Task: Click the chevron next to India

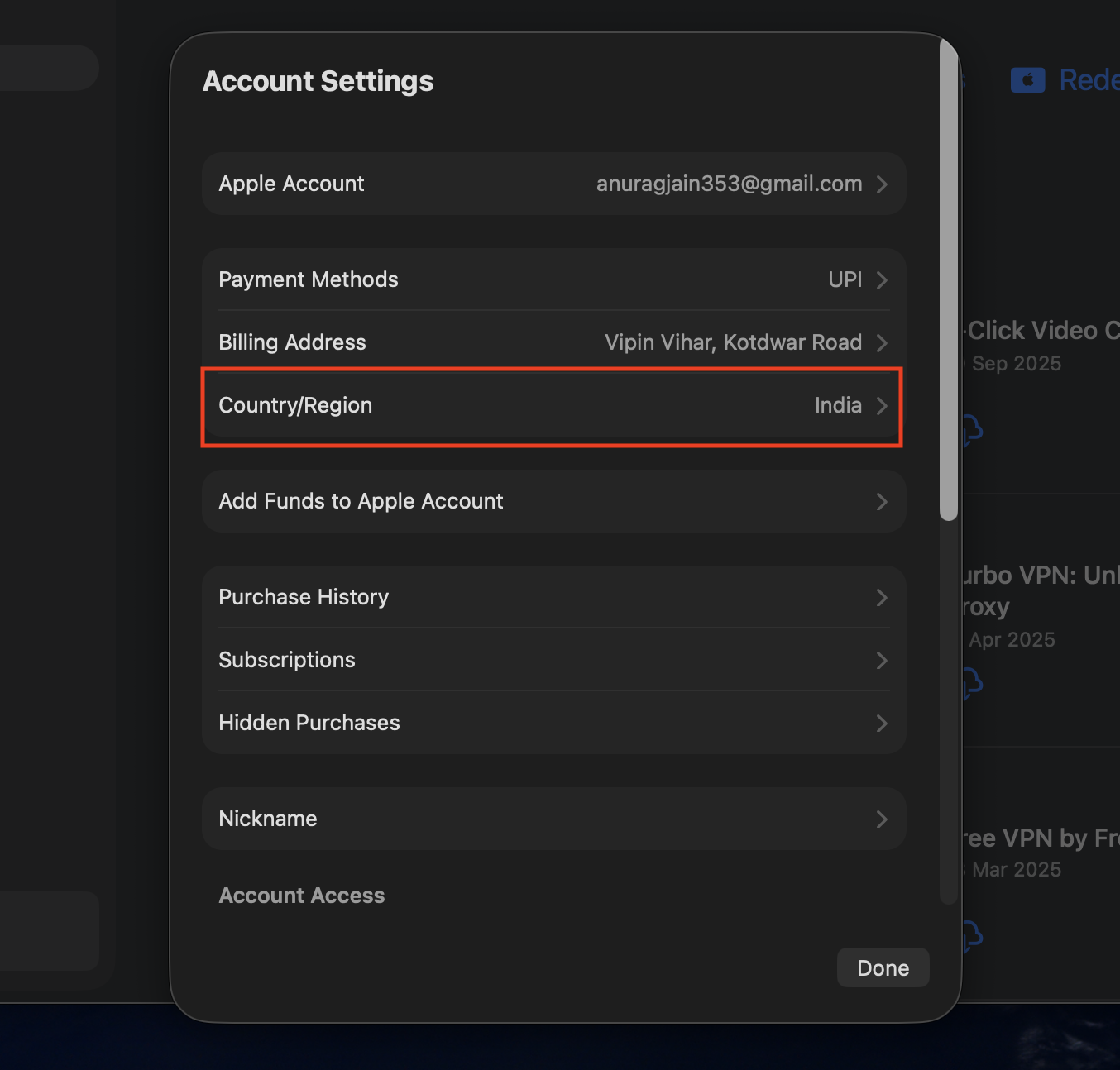Action: coord(882,406)
